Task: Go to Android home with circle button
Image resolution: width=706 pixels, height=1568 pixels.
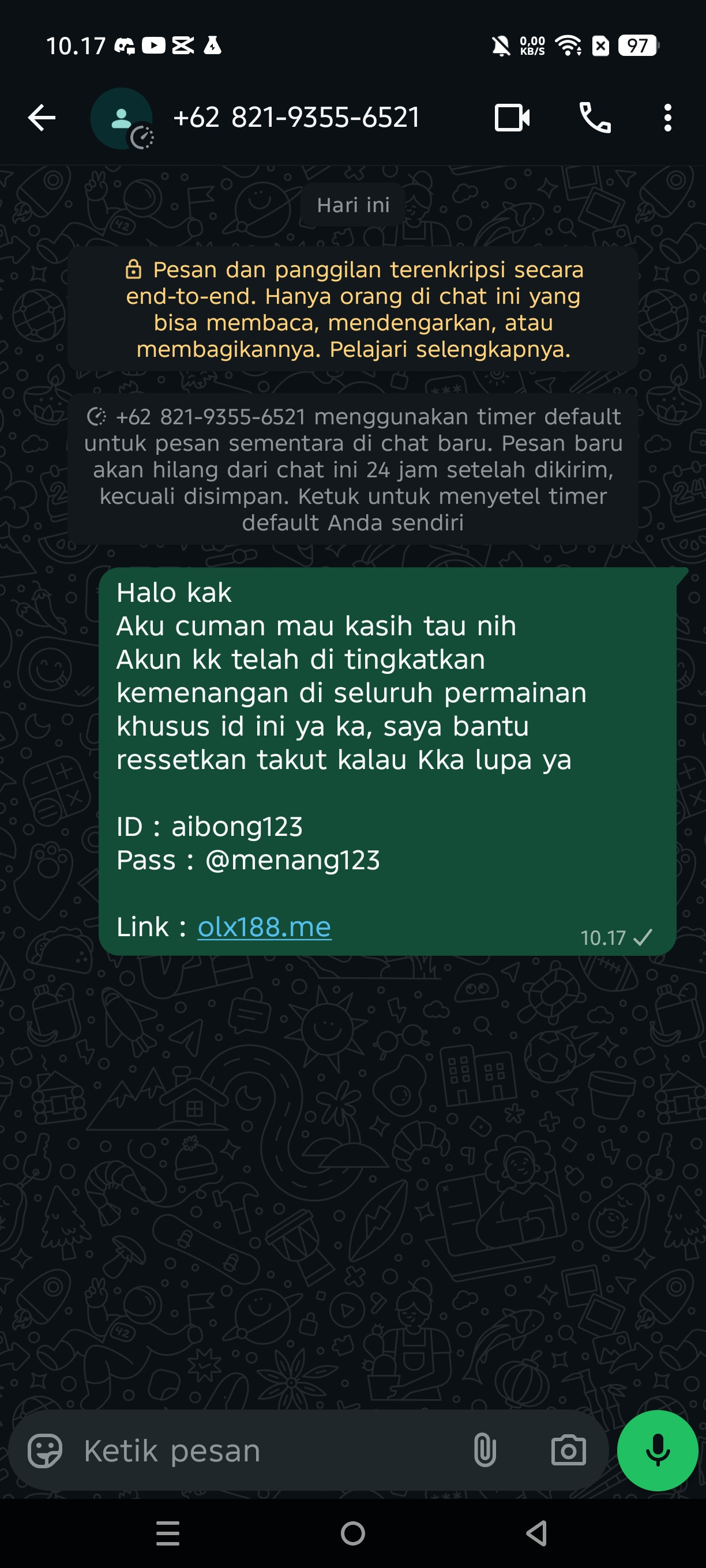Action: [x=352, y=1533]
